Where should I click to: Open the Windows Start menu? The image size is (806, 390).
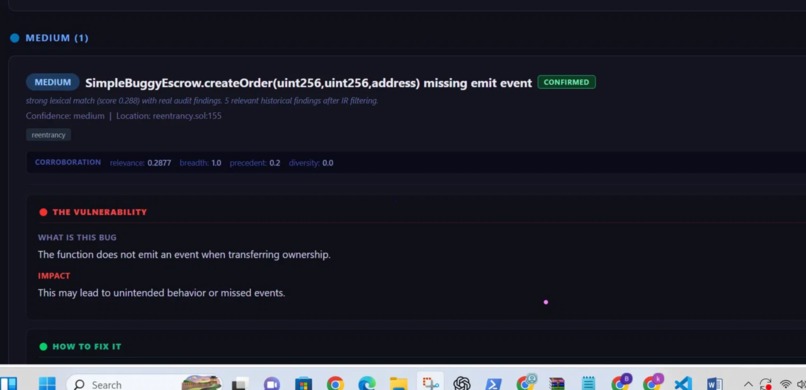click(47, 383)
